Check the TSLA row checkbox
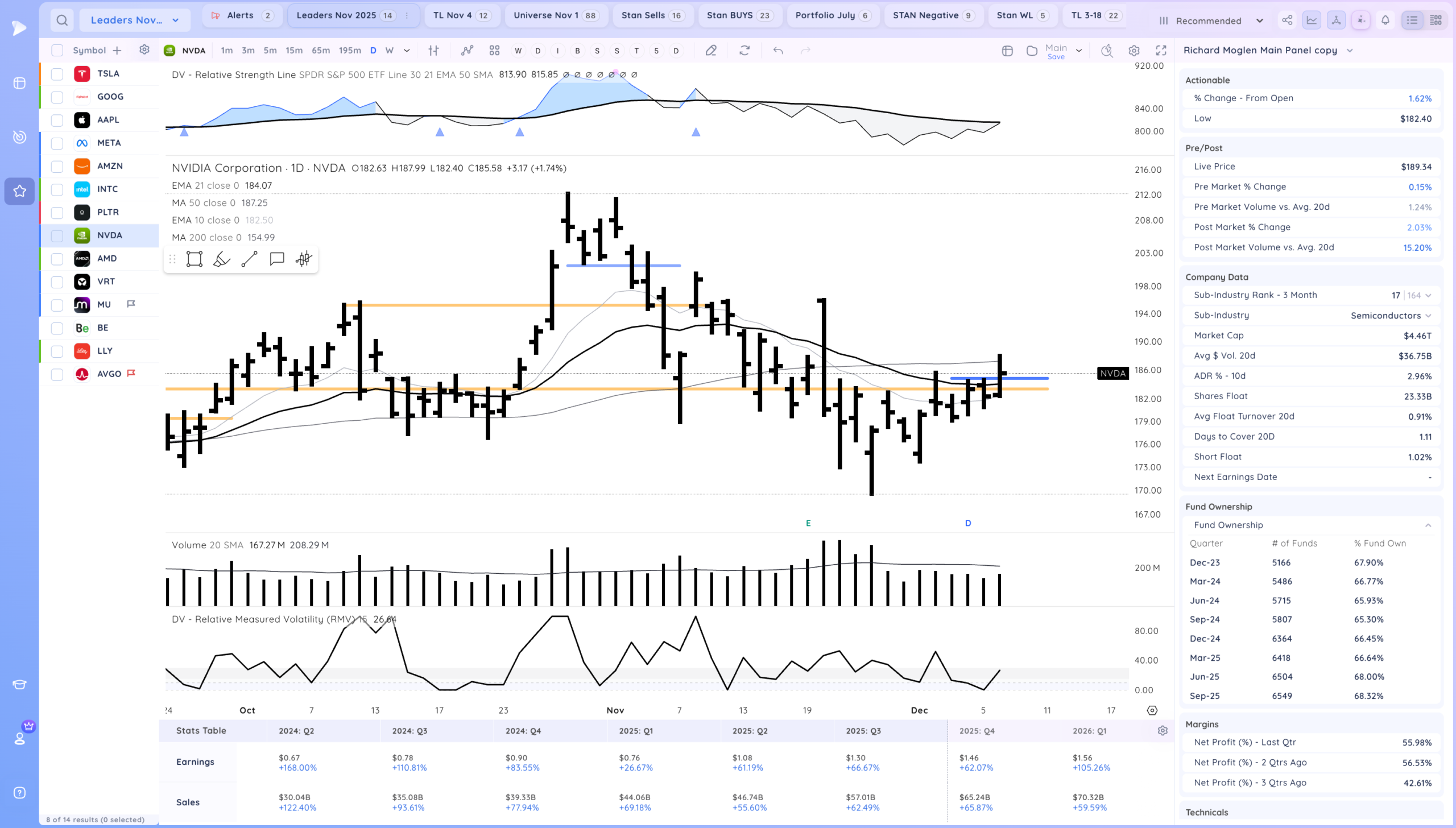This screenshot has height=828, width=1456. click(x=57, y=74)
